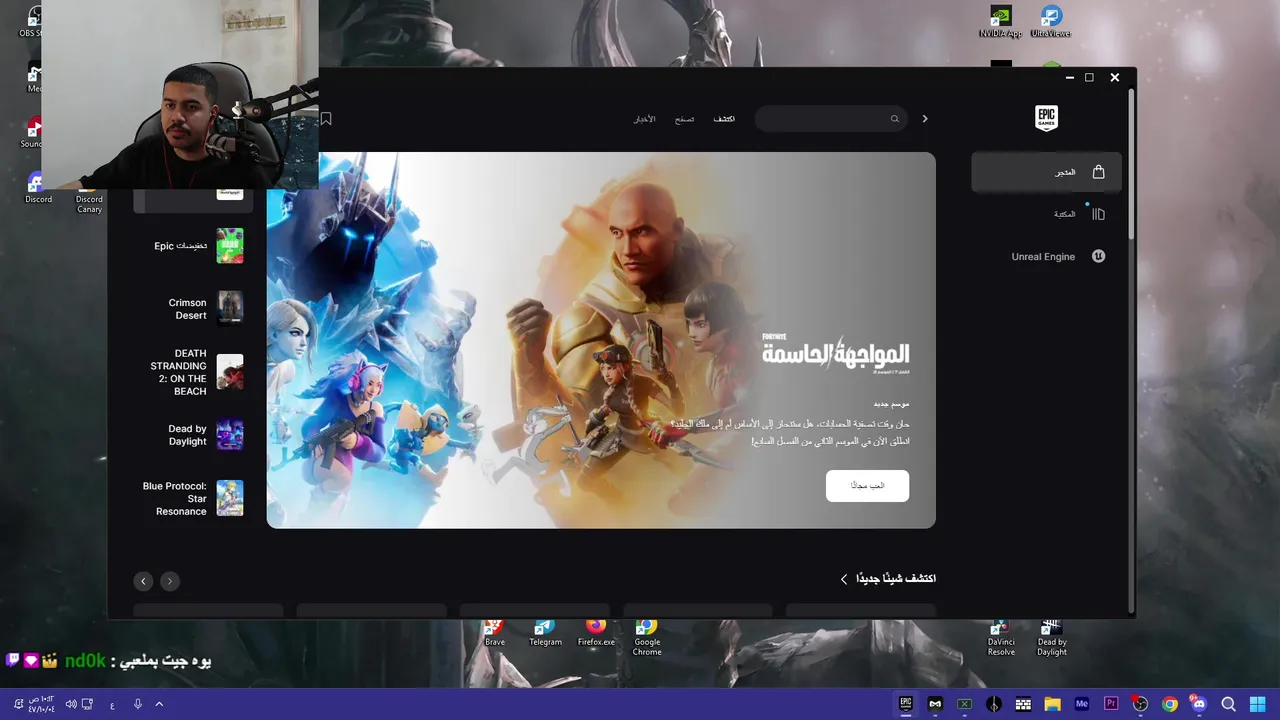The image size is (1280, 720).
Task: Click Chrome icon in taskbar
Action: pos(1170,704)
